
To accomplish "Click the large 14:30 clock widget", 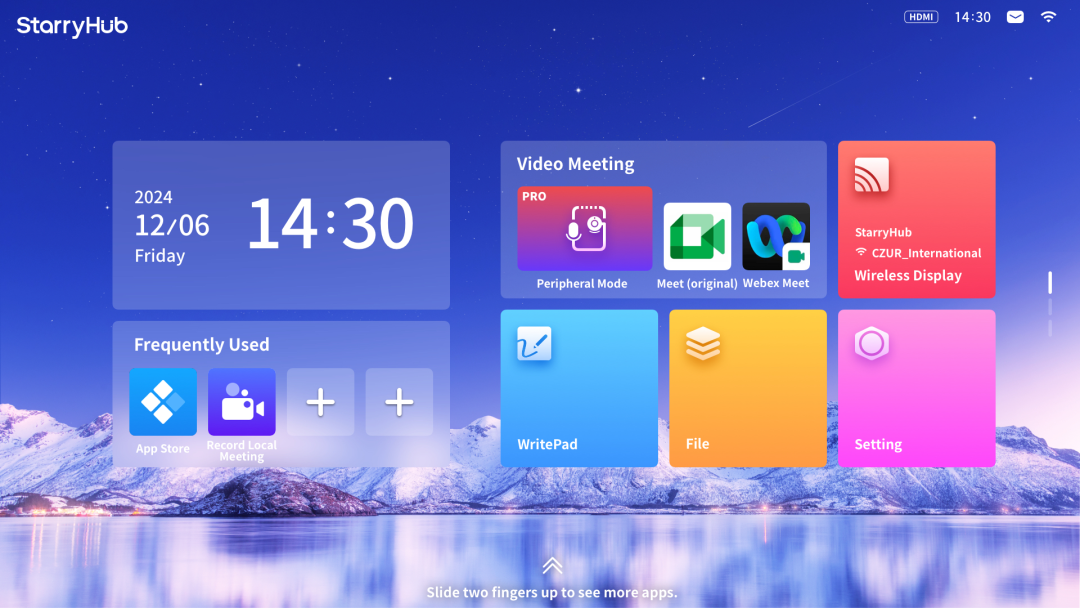I will pos(331,223).
